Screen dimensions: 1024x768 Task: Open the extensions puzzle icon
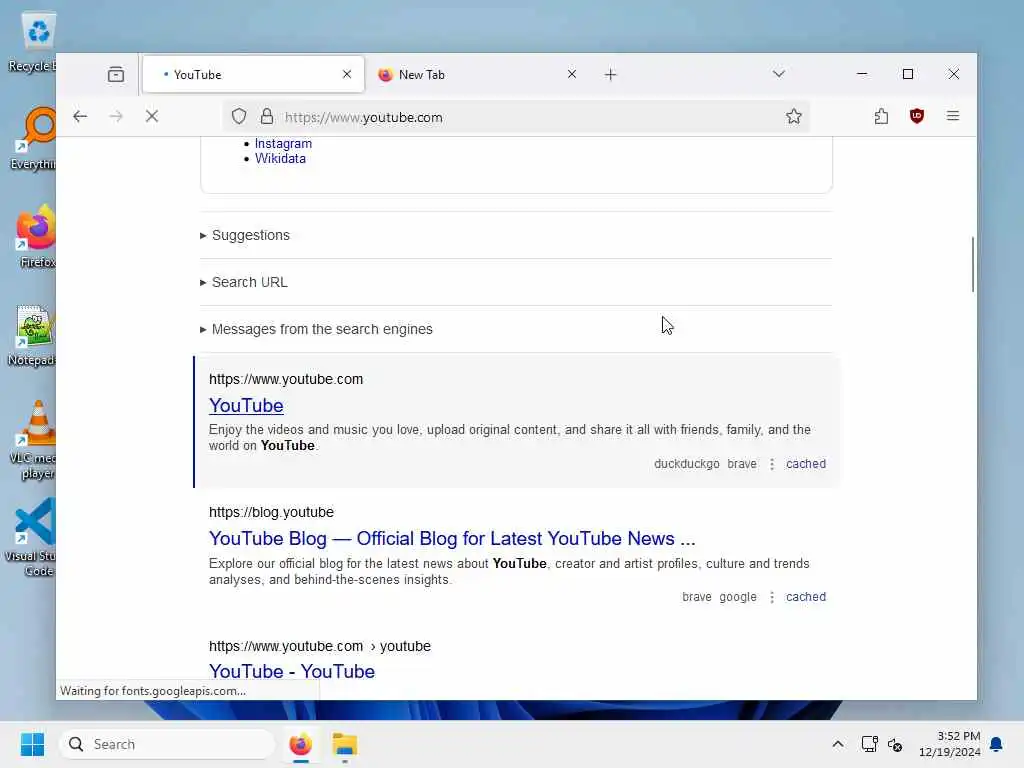[x=881, y=116]
